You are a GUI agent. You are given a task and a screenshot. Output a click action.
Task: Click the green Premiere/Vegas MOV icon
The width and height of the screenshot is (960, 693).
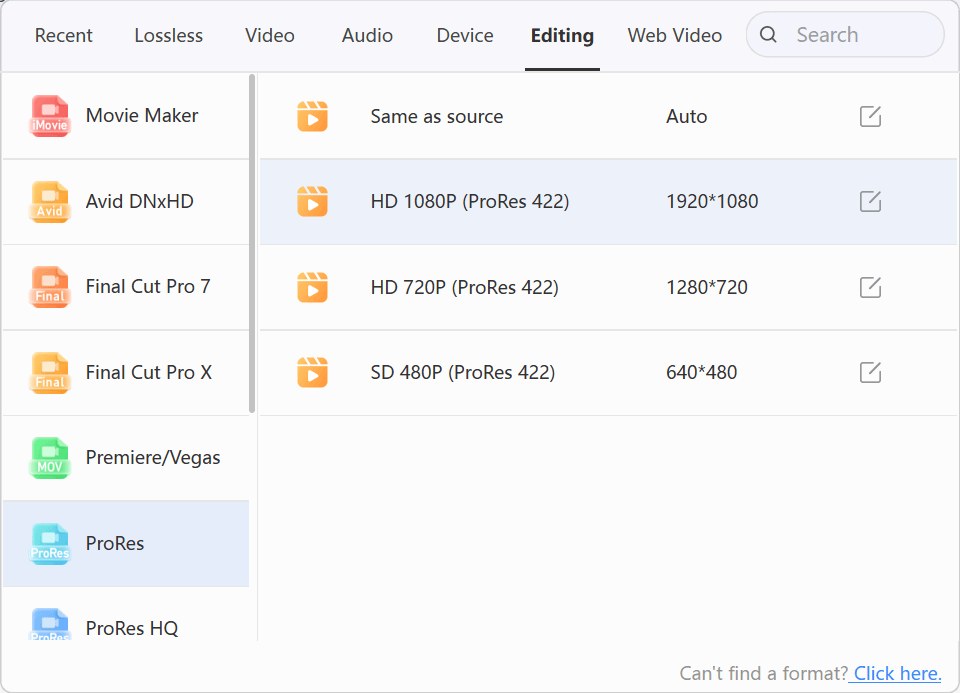(x=50, y=457)
